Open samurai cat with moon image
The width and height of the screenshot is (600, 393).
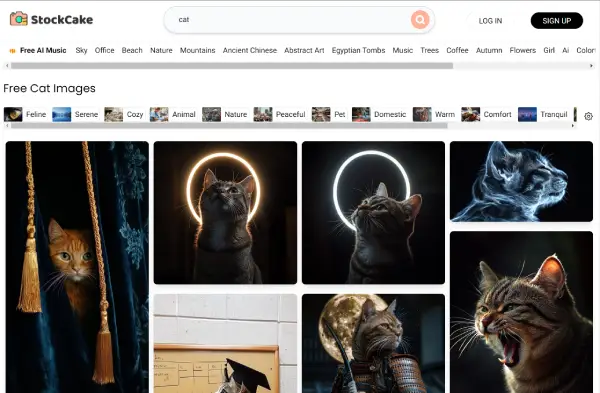[373, 343]
